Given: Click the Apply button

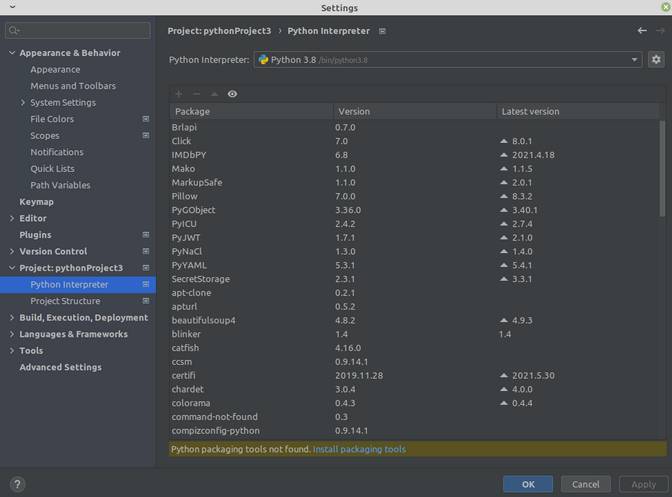Looking at the screenshot, I should tap(643, 484).
